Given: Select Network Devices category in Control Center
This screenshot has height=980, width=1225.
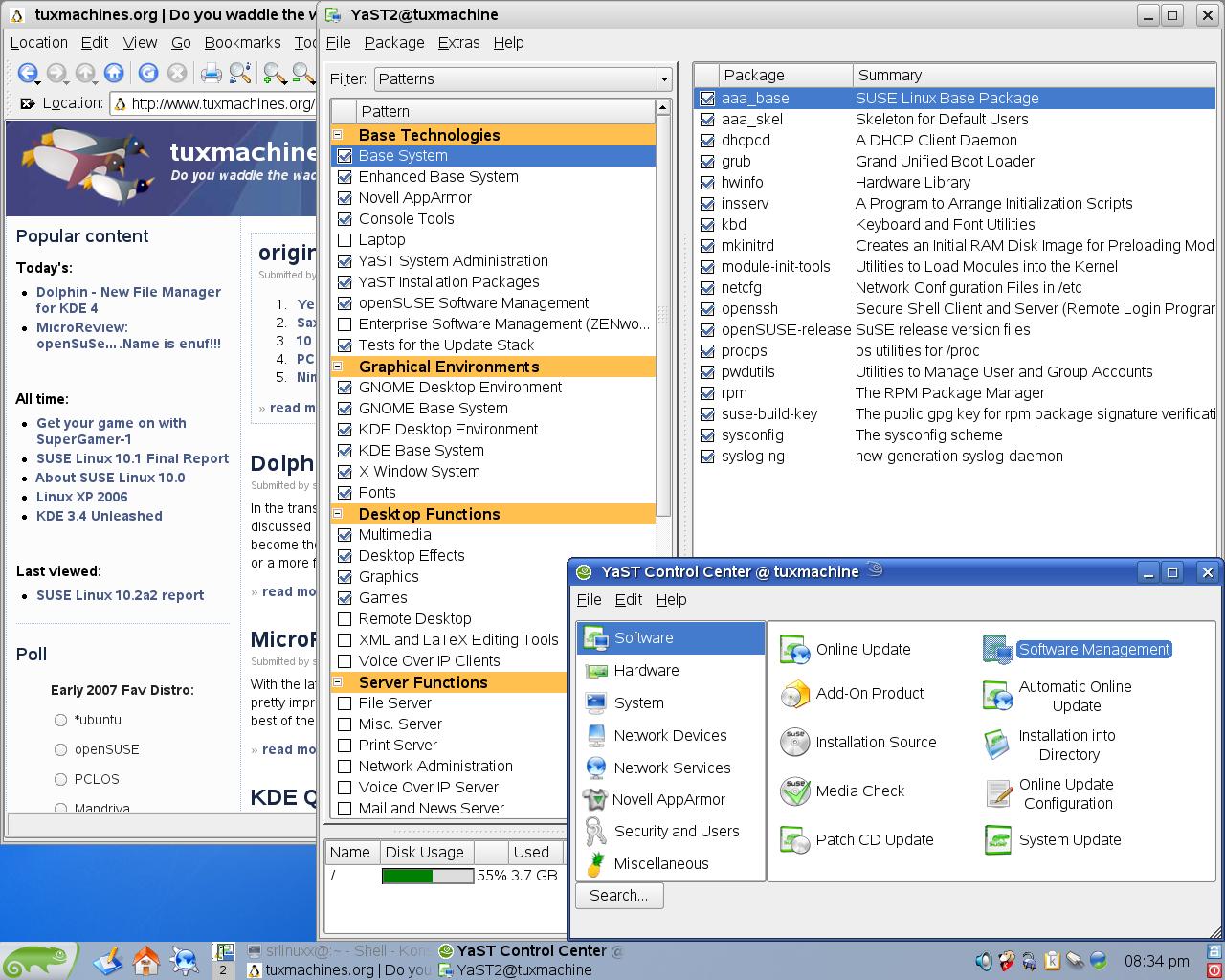Looking at the screenshot, I should pos(670,736).
